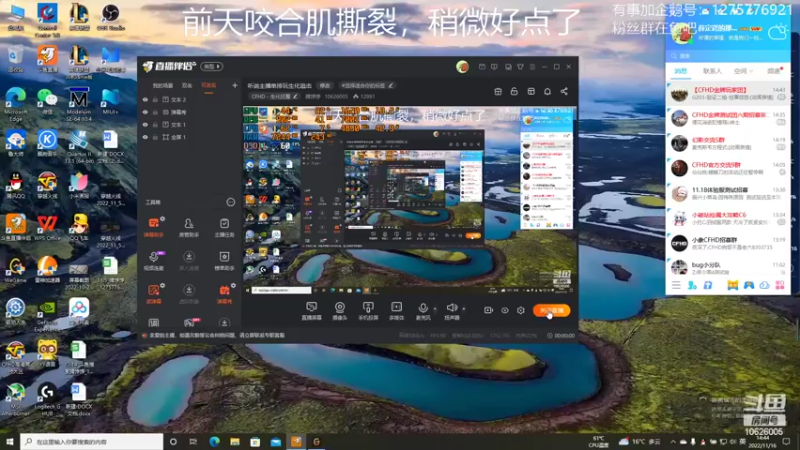
Task: Open 弹幕秀 tool in toolbox
Action: [224, 294]
